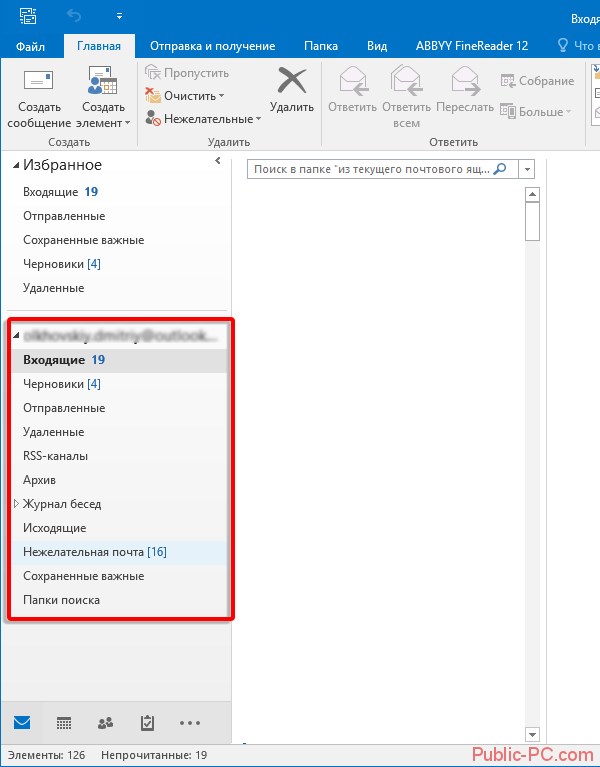600x767 pixels.
Task: Open the Create element button
Action: point(103,97)
